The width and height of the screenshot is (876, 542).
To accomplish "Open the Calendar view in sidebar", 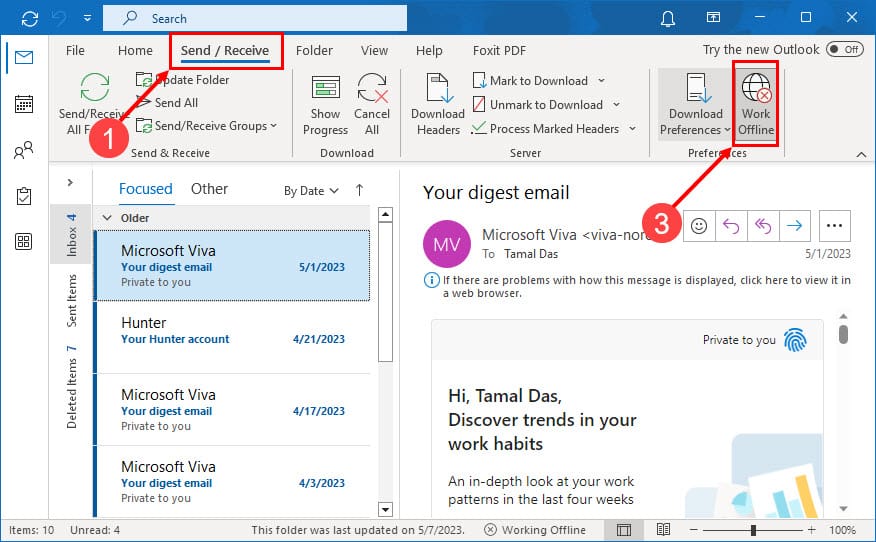I will pos(23,104).
